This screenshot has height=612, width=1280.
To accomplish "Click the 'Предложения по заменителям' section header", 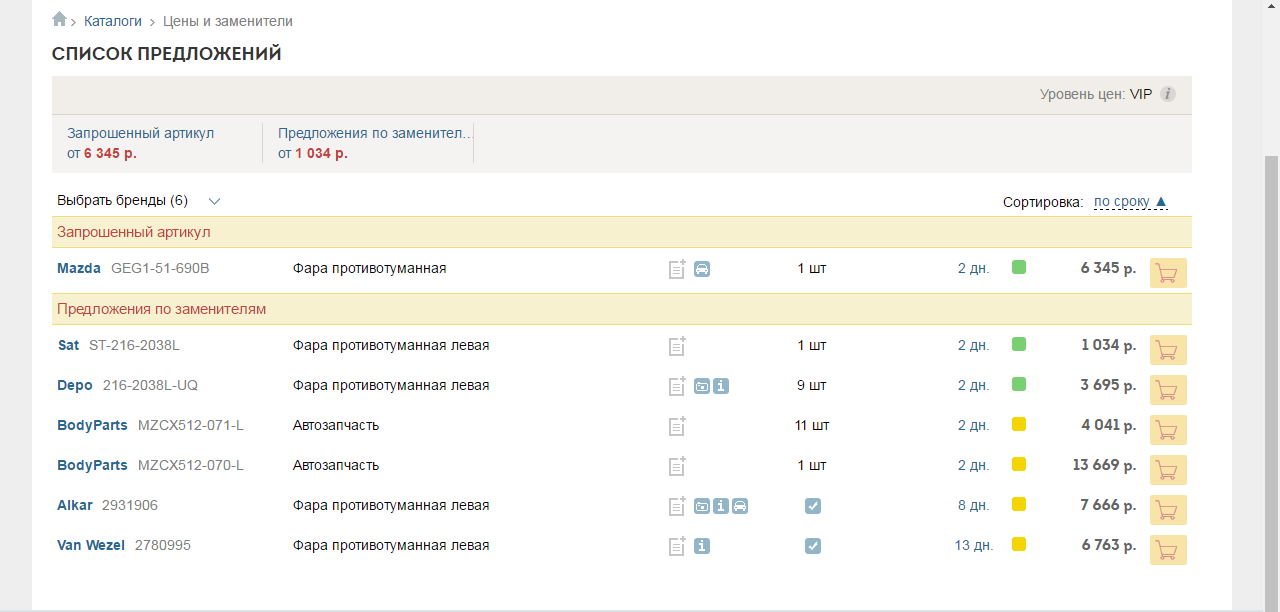I will pyautogui.click(x=622, y=309).
